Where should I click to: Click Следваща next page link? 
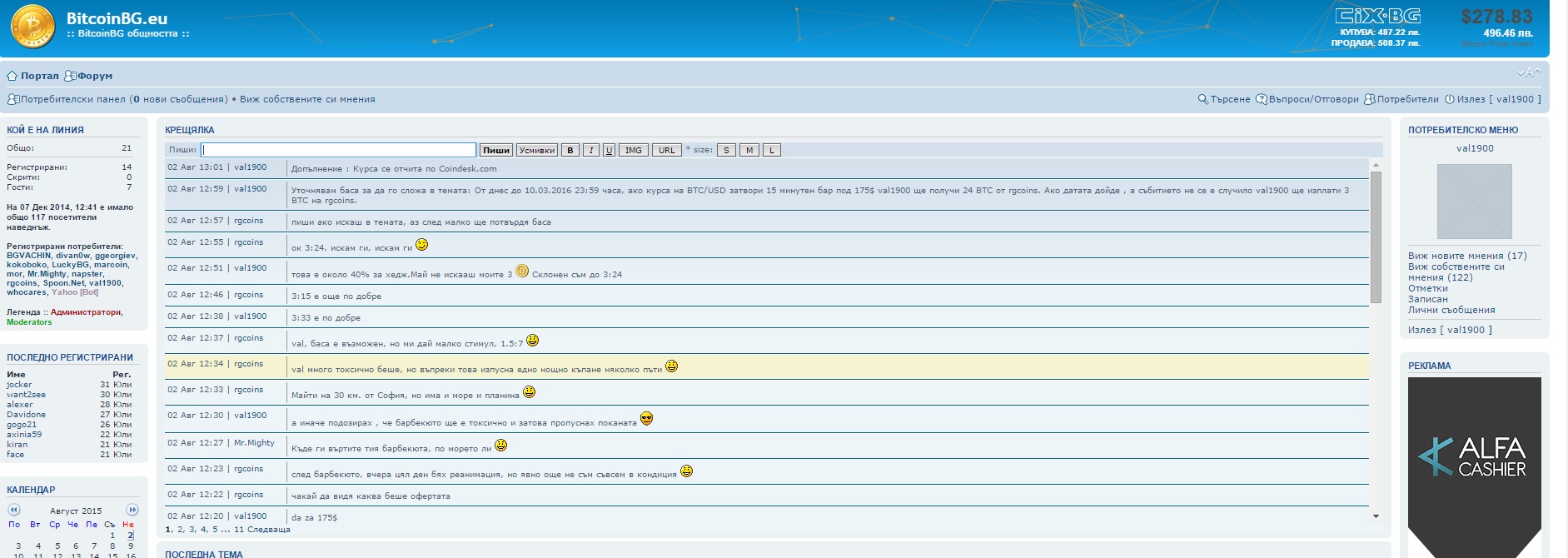269,530
